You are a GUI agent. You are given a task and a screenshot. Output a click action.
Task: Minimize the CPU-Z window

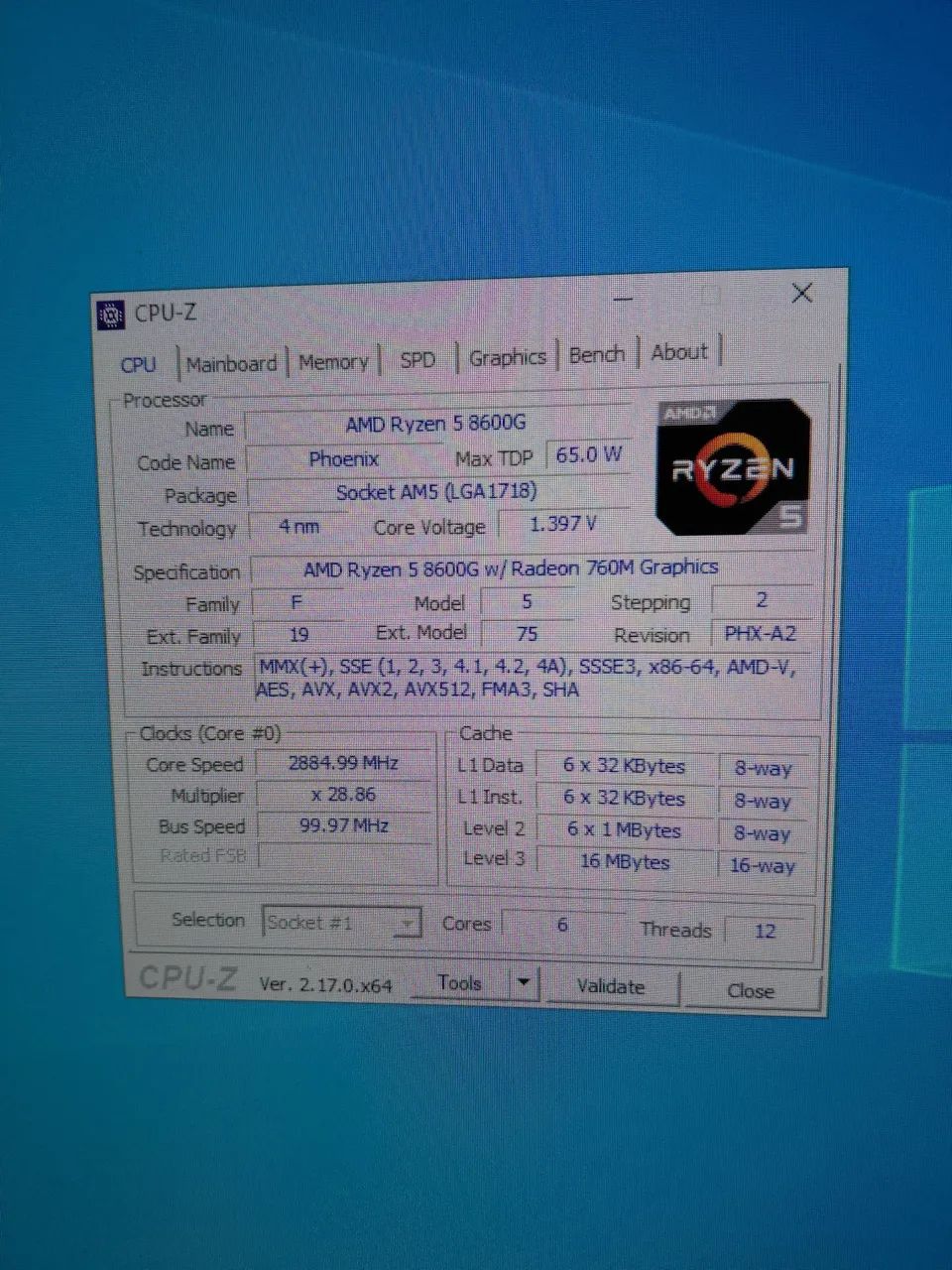coord(622,297)
